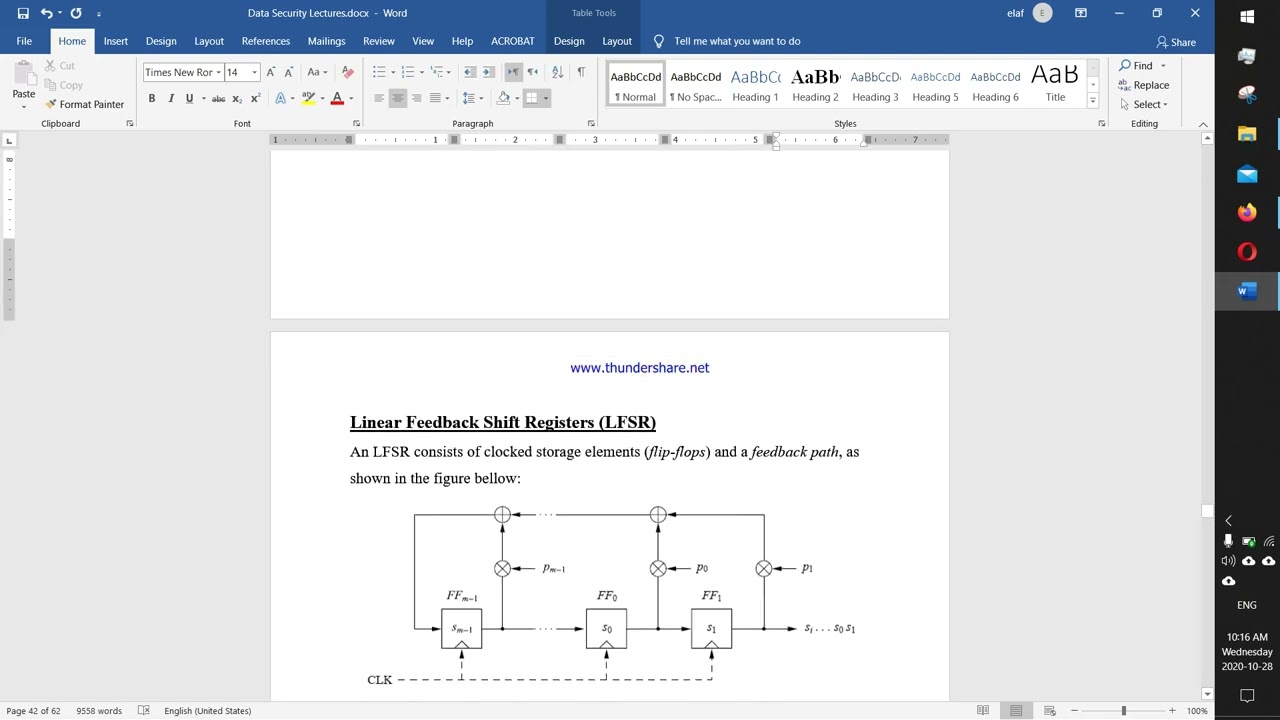This screenshot has height=720, width=1280.
Task: Click the Page 42 of 62 indicator
Action: coord(34,711)
